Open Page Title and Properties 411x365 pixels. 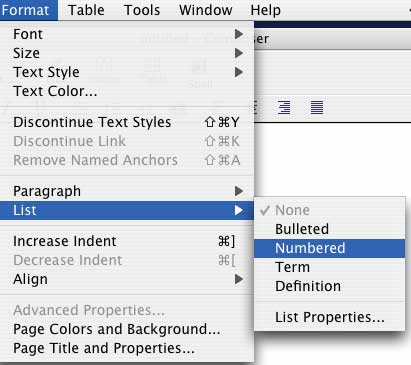[x=127, y=348]
